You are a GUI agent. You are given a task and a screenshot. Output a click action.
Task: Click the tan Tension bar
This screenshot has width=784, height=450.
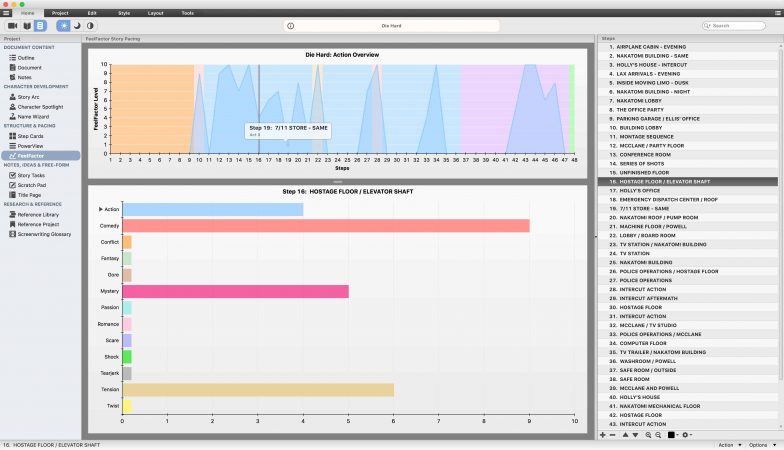258,390
